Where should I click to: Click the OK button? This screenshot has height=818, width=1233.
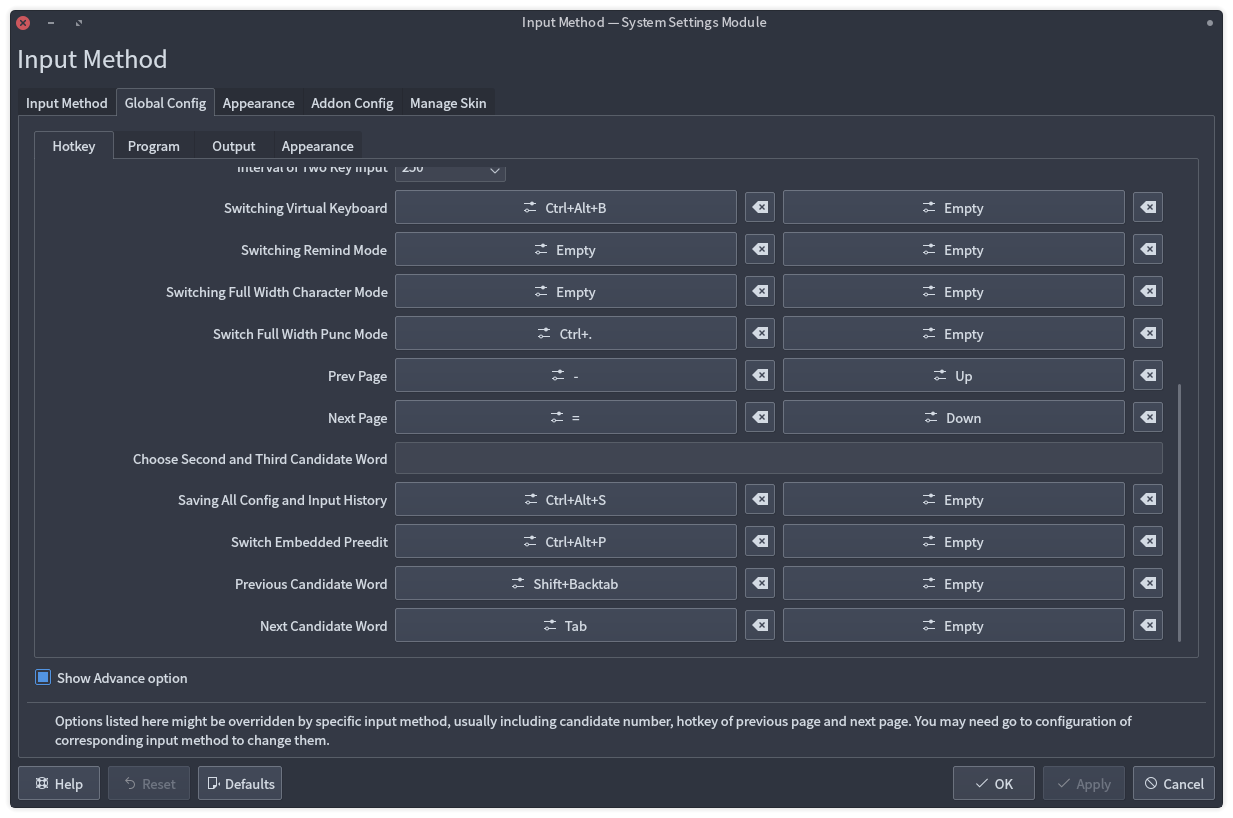click(x=993, y=784)
